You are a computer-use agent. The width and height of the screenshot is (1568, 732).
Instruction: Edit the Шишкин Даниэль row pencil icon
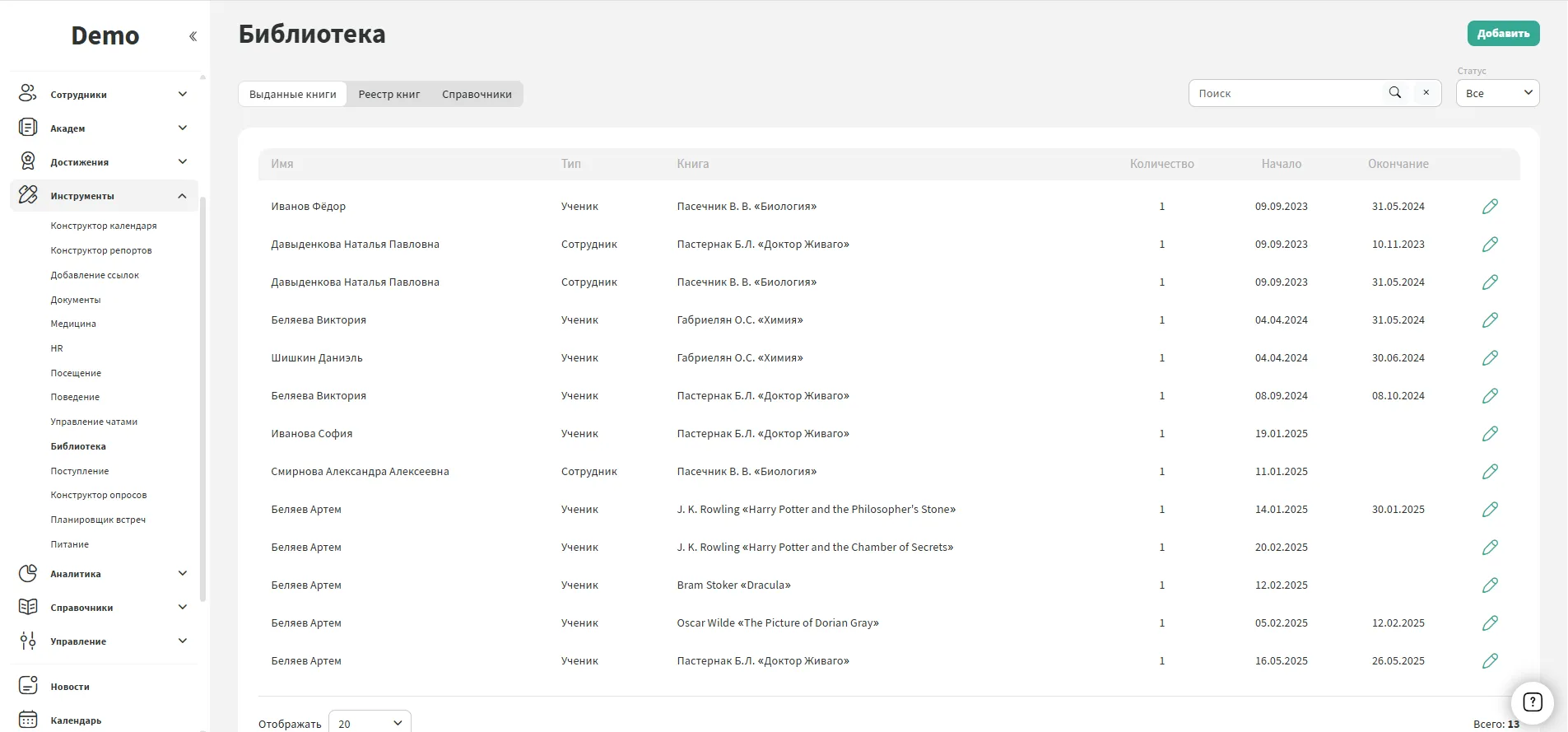[x=1490, y=358]
